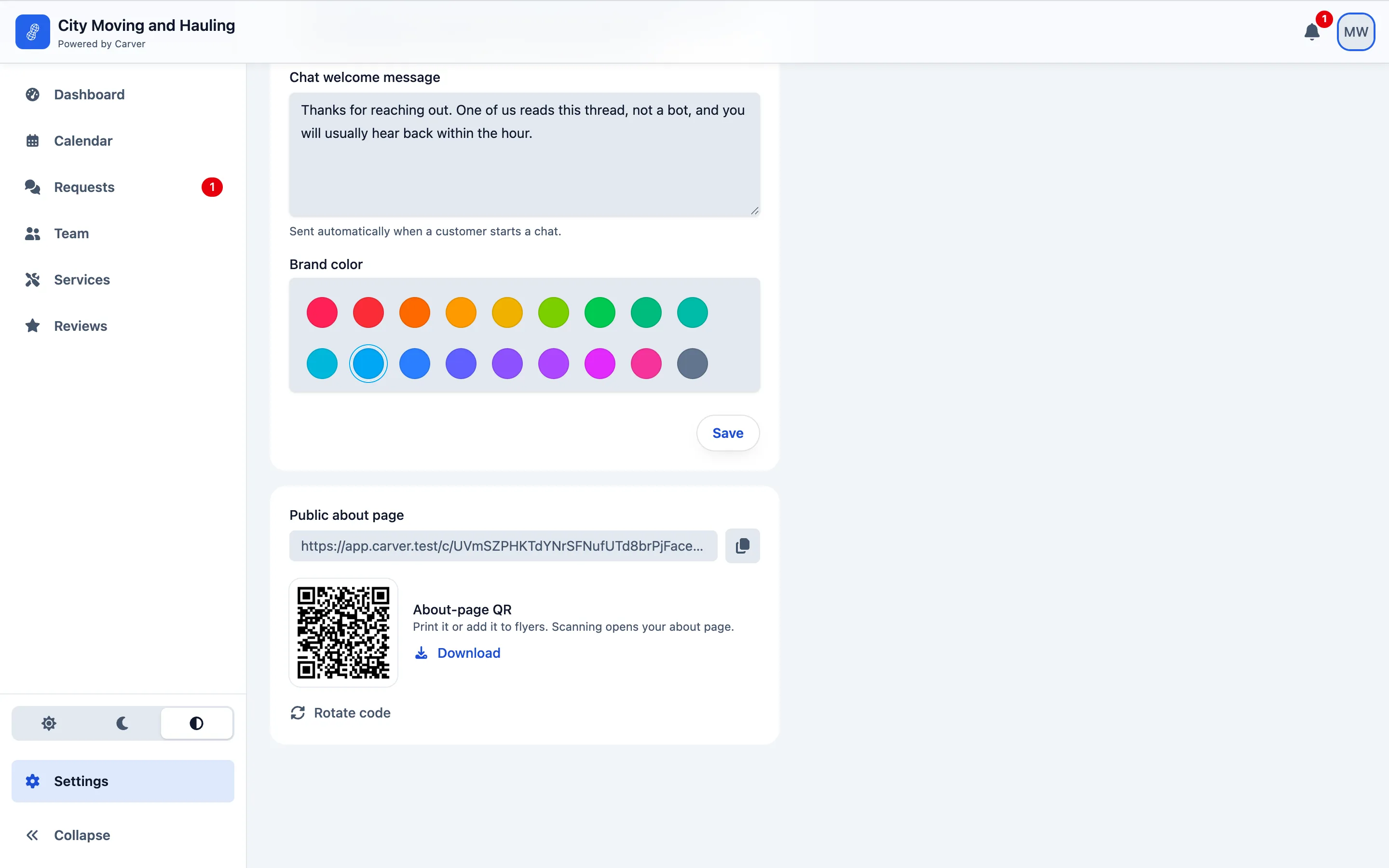The width and height of the screenshot is (1389, 868).
Task: Click the Team people icon
Action: 33,233
